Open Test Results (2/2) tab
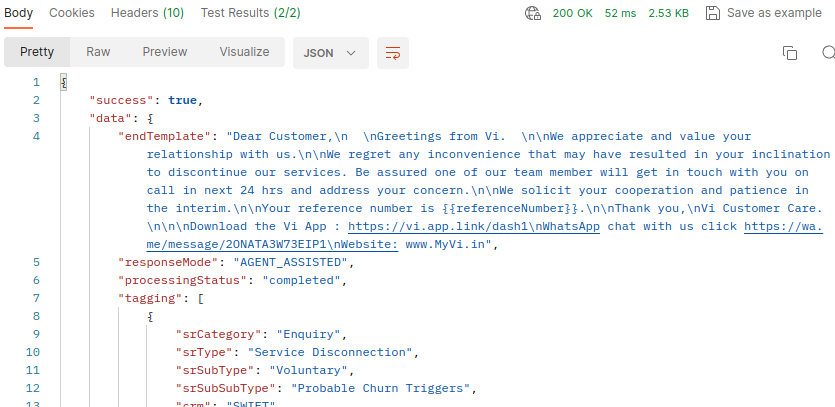 pyautogui.click(x=250, y=13)
